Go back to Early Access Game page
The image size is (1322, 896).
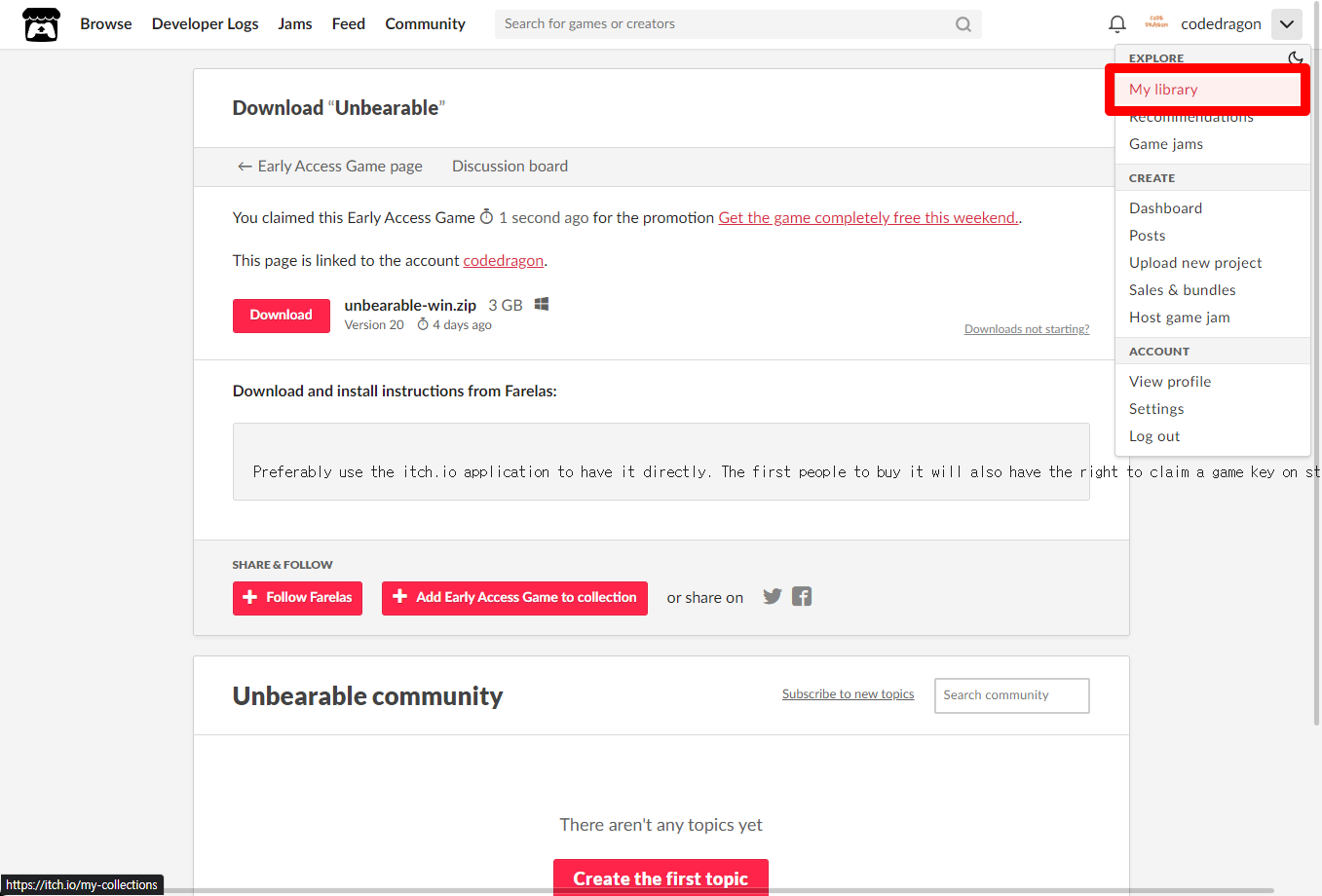pyautogui.click(x=330, y=167)
